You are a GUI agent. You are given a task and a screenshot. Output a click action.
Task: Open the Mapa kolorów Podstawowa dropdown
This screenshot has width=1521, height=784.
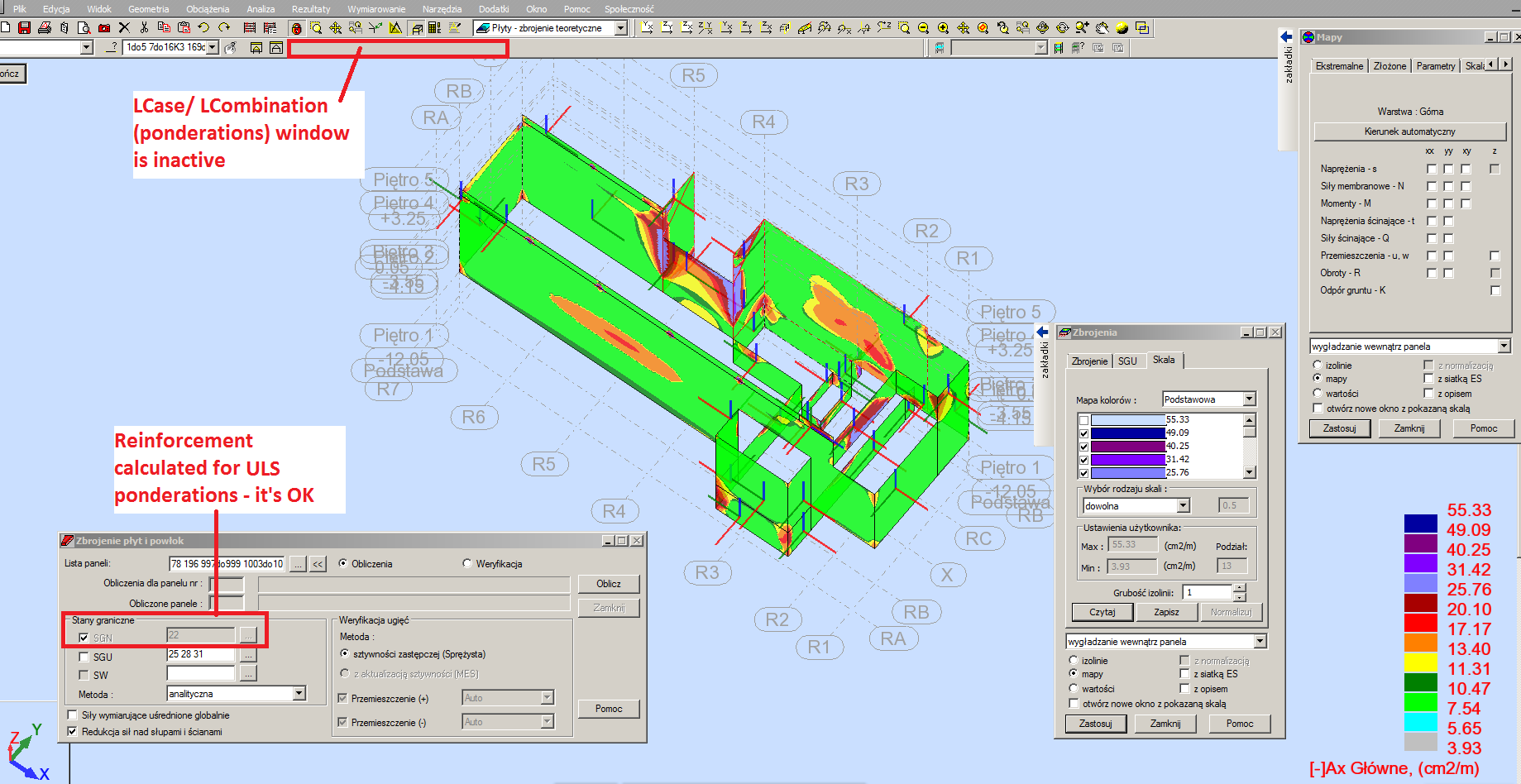pyautogui.click(x=1247, y=399)
